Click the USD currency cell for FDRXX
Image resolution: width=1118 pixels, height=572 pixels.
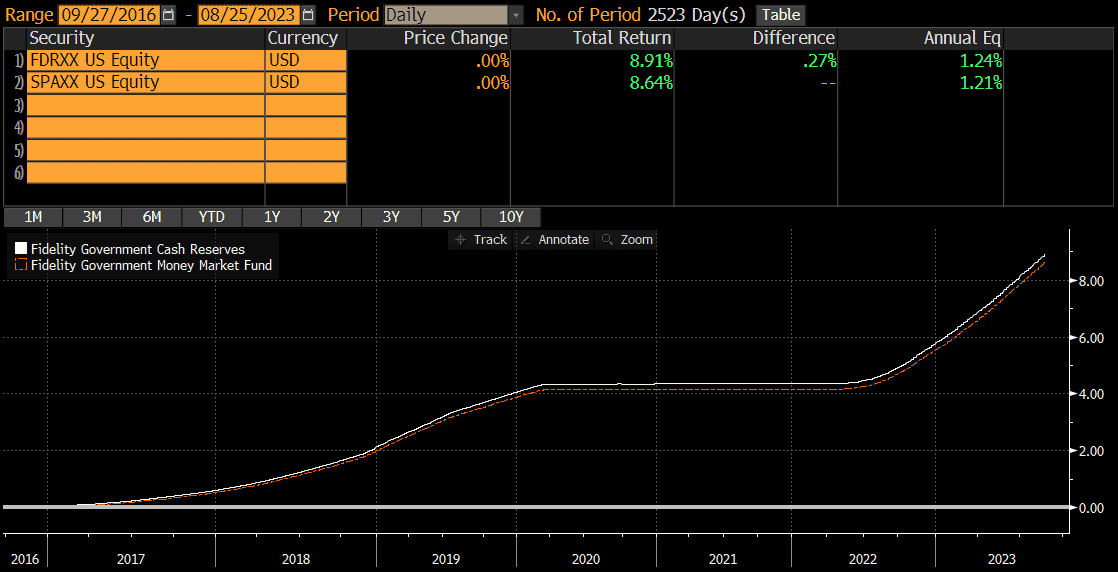(x=305, y=60)
